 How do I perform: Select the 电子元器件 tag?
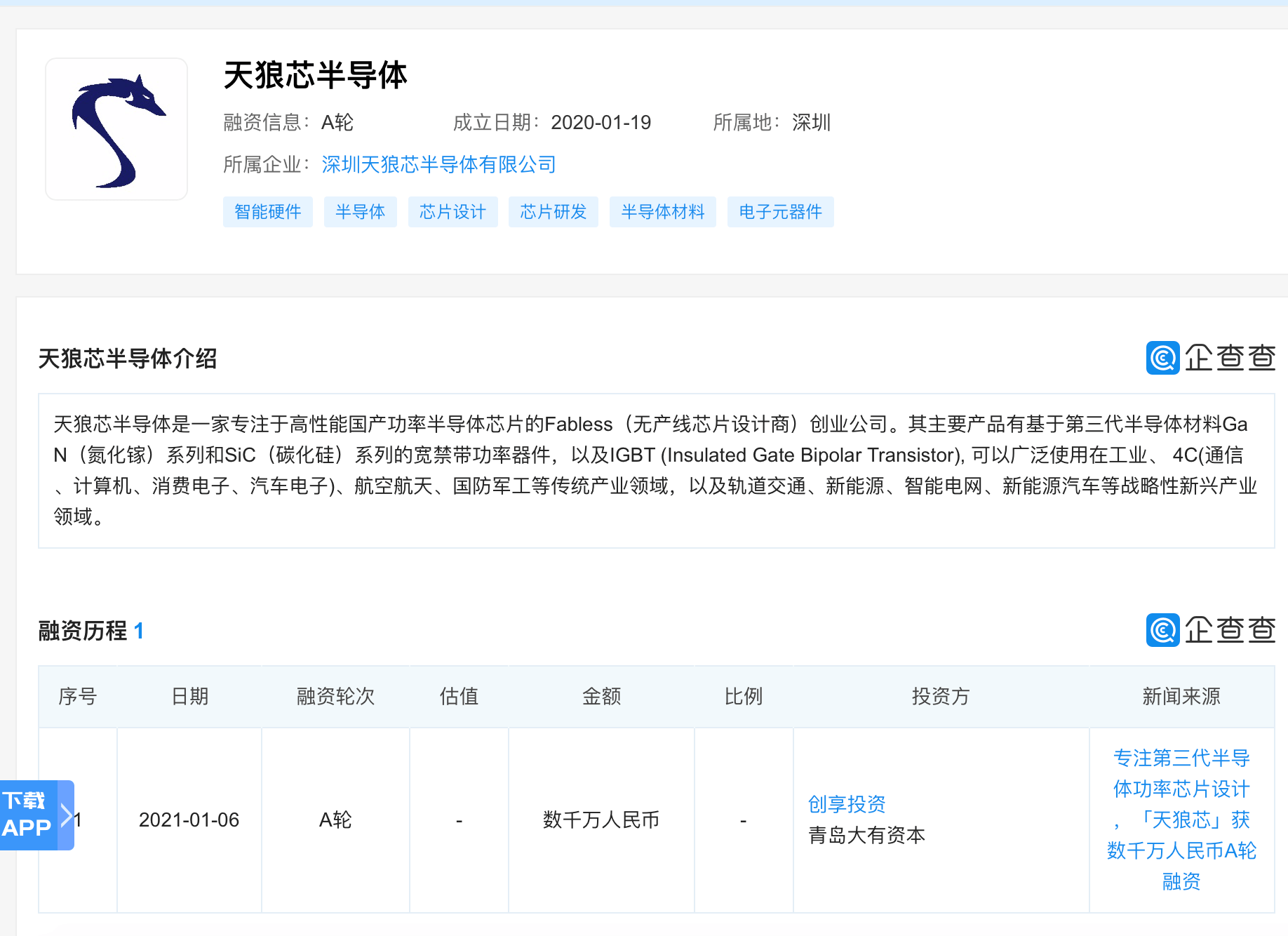pos(781,212)
